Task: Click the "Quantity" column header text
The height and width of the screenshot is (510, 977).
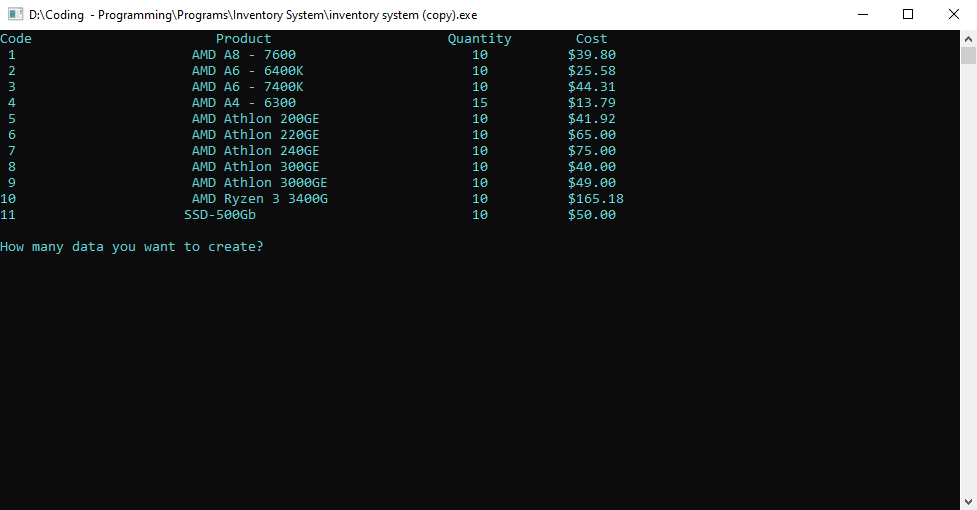Action: pos(479,39)
